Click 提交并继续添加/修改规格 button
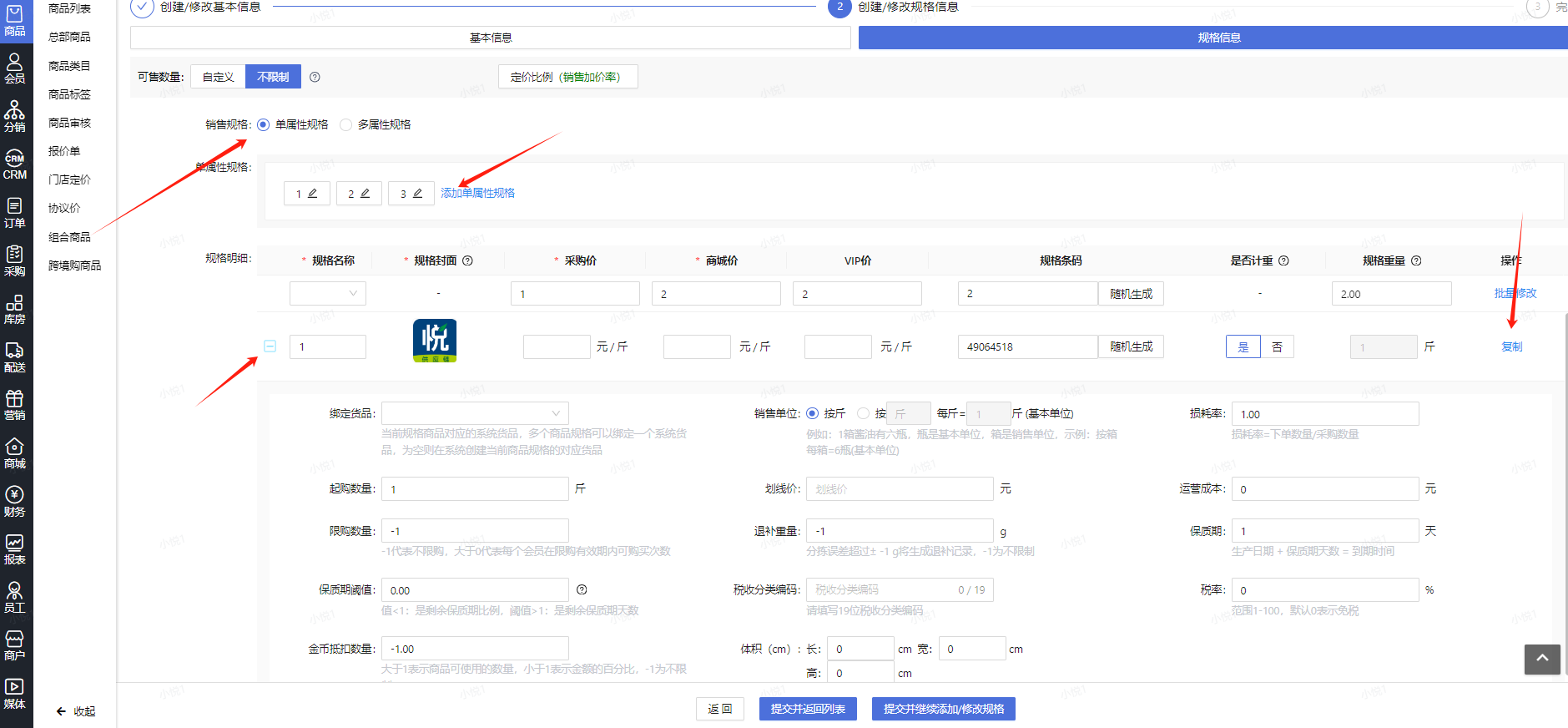The height and width of the screenshot is (728, 1568). 944,709
